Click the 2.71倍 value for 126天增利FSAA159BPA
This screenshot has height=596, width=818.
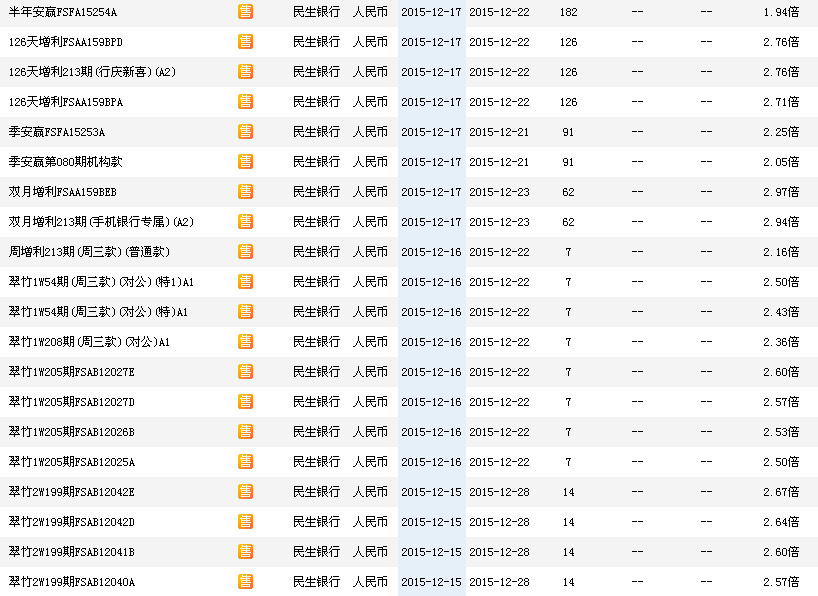click(781, 102)
